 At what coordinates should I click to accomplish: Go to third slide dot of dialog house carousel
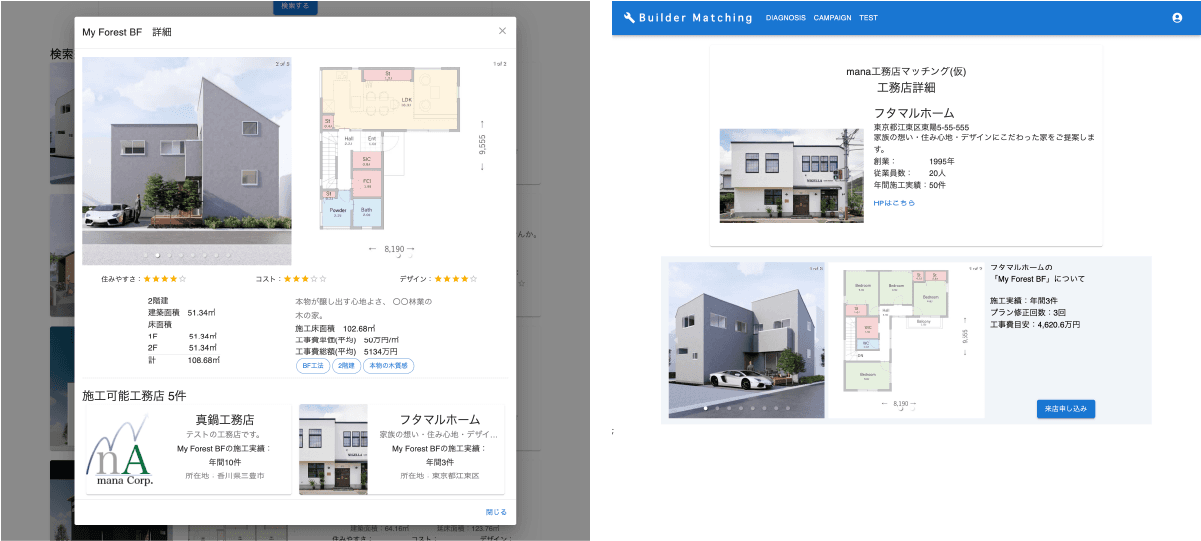pos(169,256)
